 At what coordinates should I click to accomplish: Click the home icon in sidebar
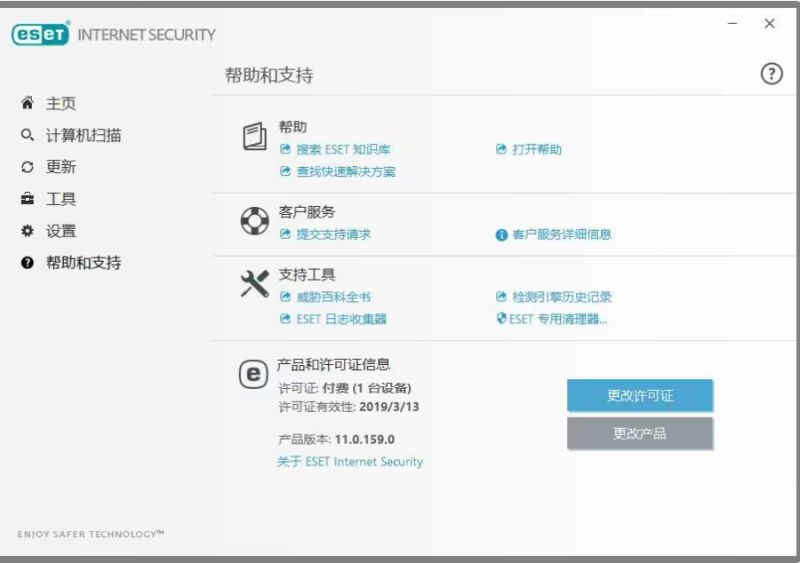[27, 103]
